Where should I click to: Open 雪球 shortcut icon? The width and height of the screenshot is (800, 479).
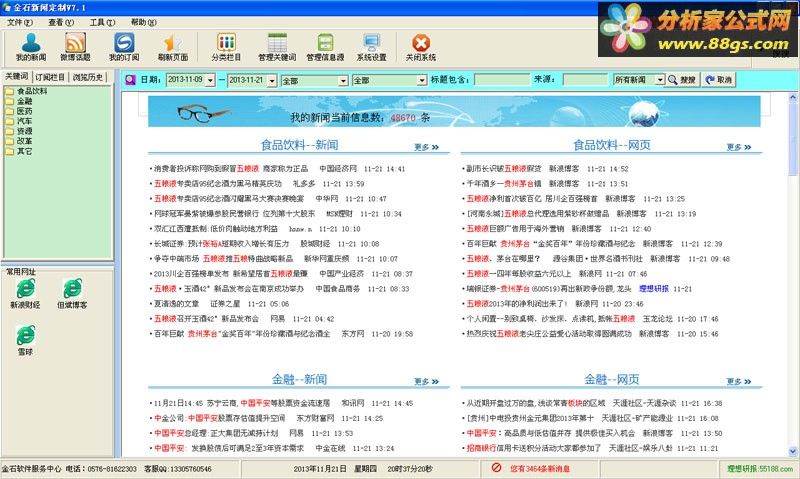point(25,340)
